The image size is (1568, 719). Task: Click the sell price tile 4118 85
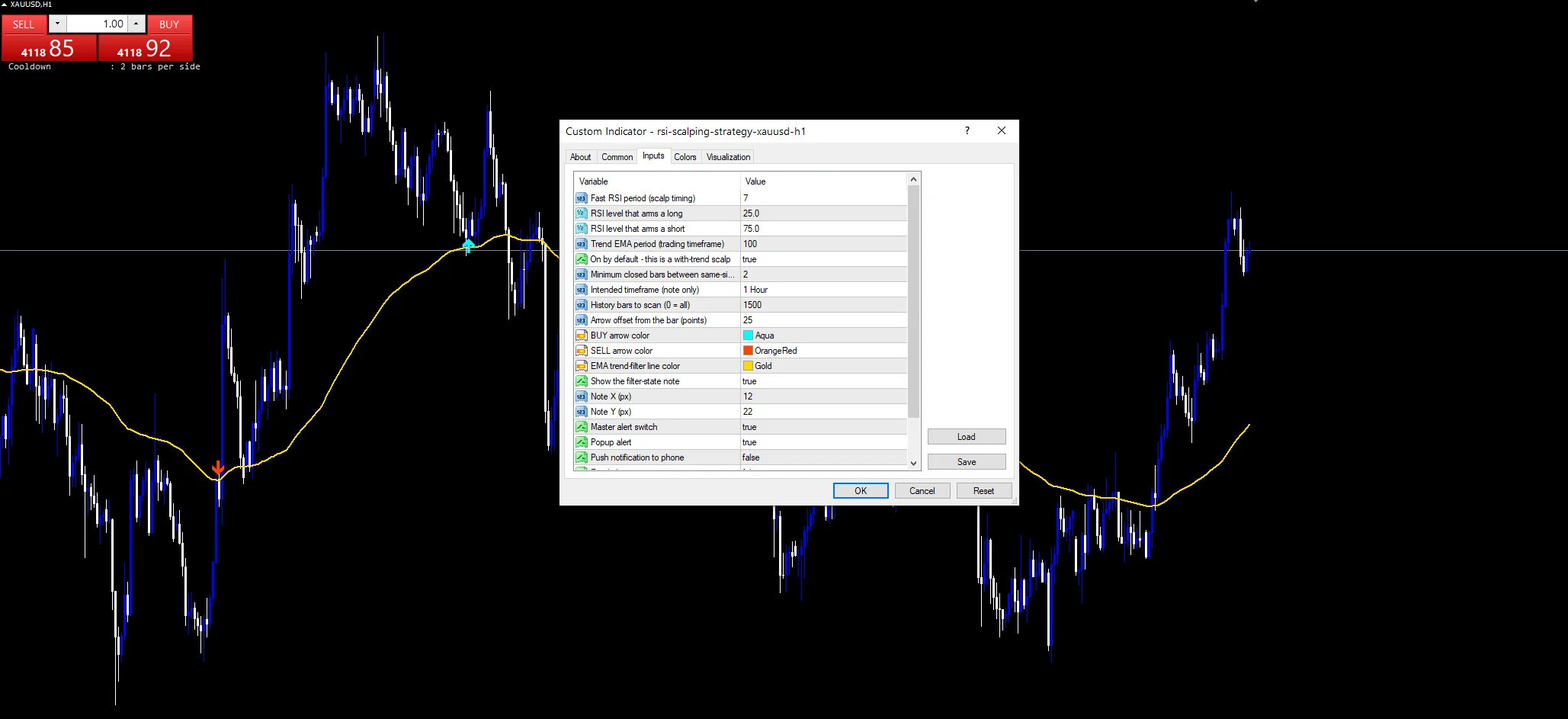point(49,48)
